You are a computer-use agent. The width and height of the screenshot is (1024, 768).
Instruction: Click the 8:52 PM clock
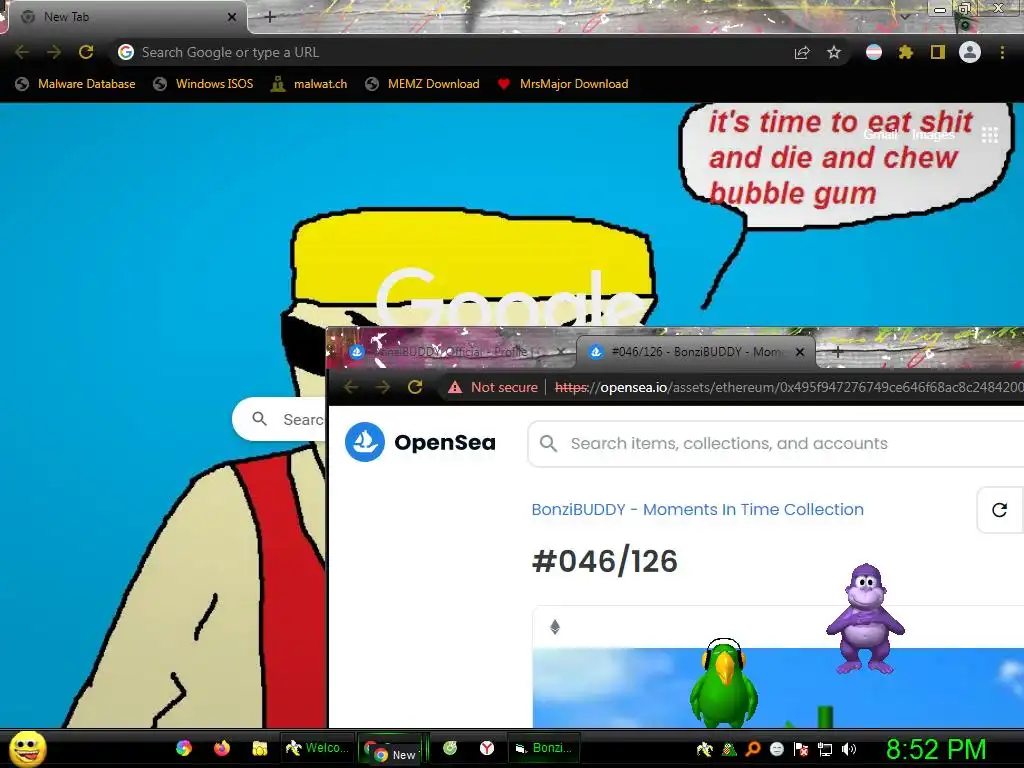(x=936, y=750)
